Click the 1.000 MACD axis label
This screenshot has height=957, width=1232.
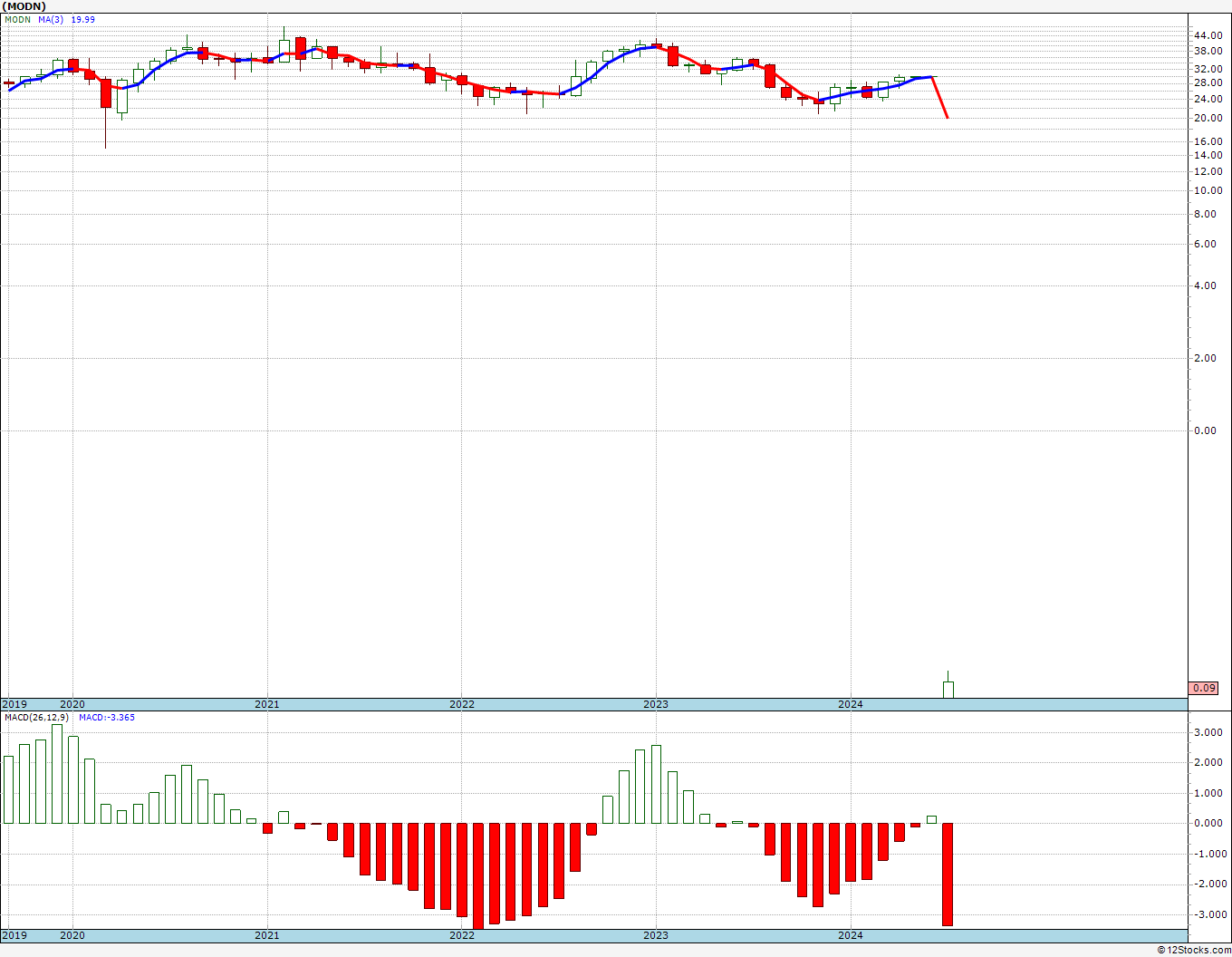(1208, 793)
